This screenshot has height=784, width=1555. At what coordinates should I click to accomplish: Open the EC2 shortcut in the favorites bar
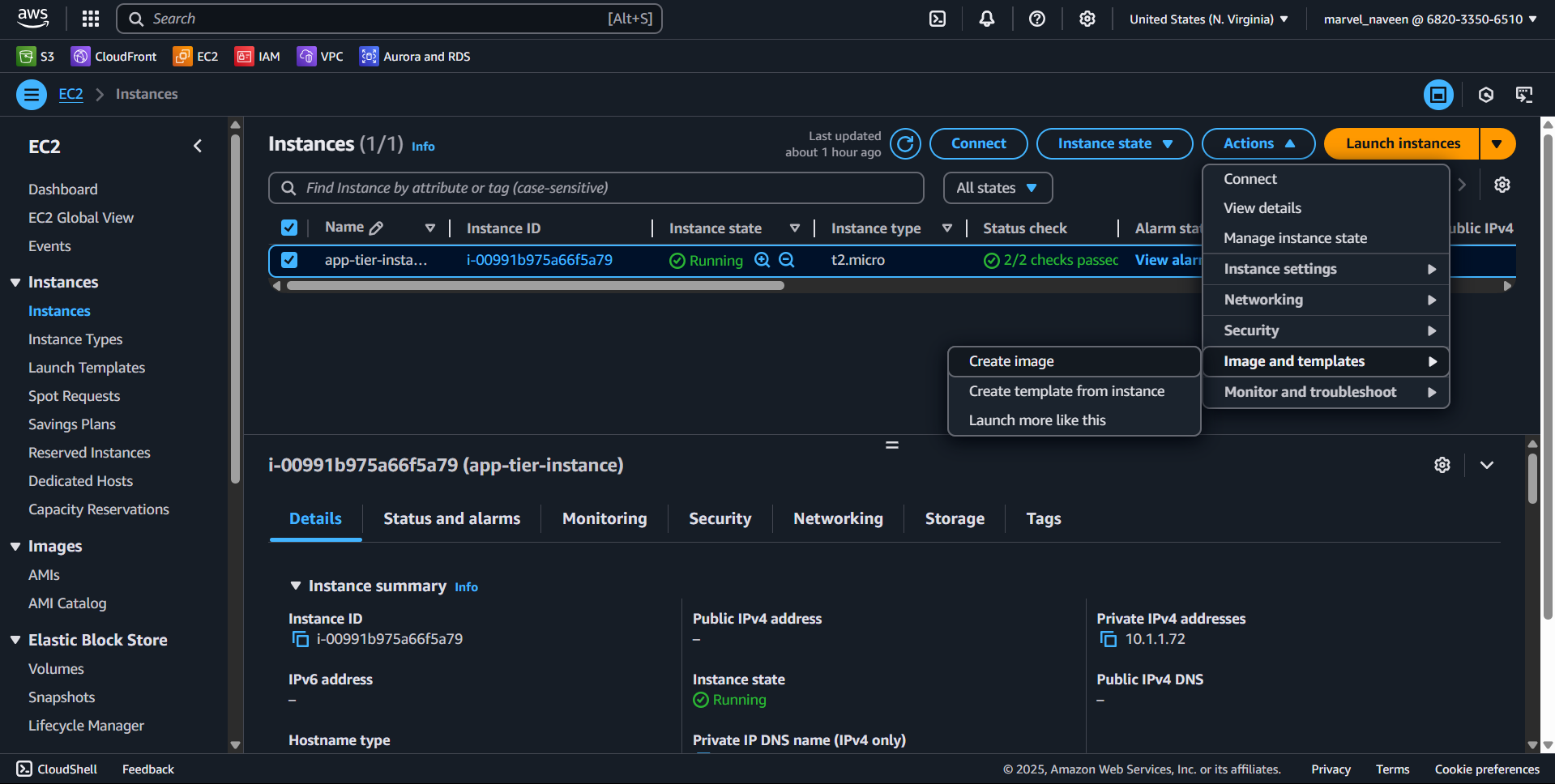coord(196,56)
